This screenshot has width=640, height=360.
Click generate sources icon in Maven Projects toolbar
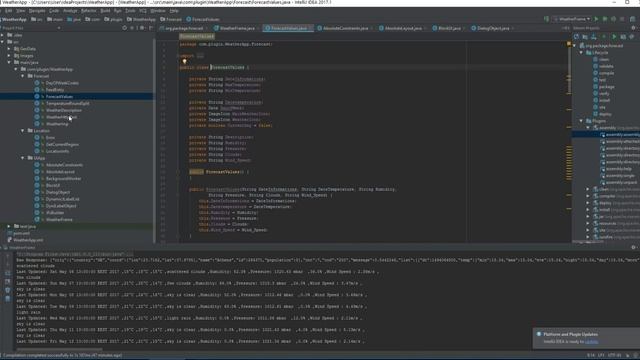tap(585, 37)
